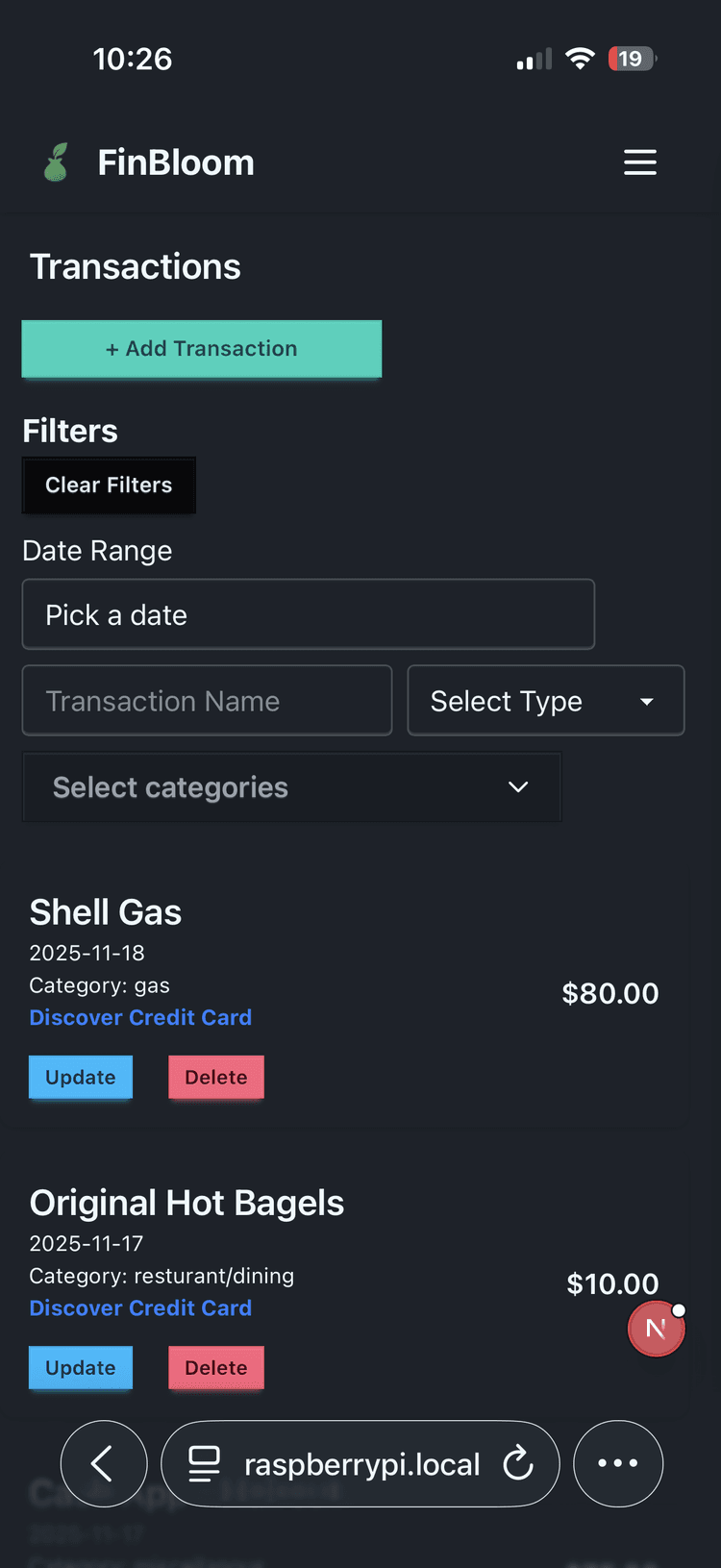The image size is (721, 1568).
Task: Select the Transactions heading
Action: coord(135,266)
